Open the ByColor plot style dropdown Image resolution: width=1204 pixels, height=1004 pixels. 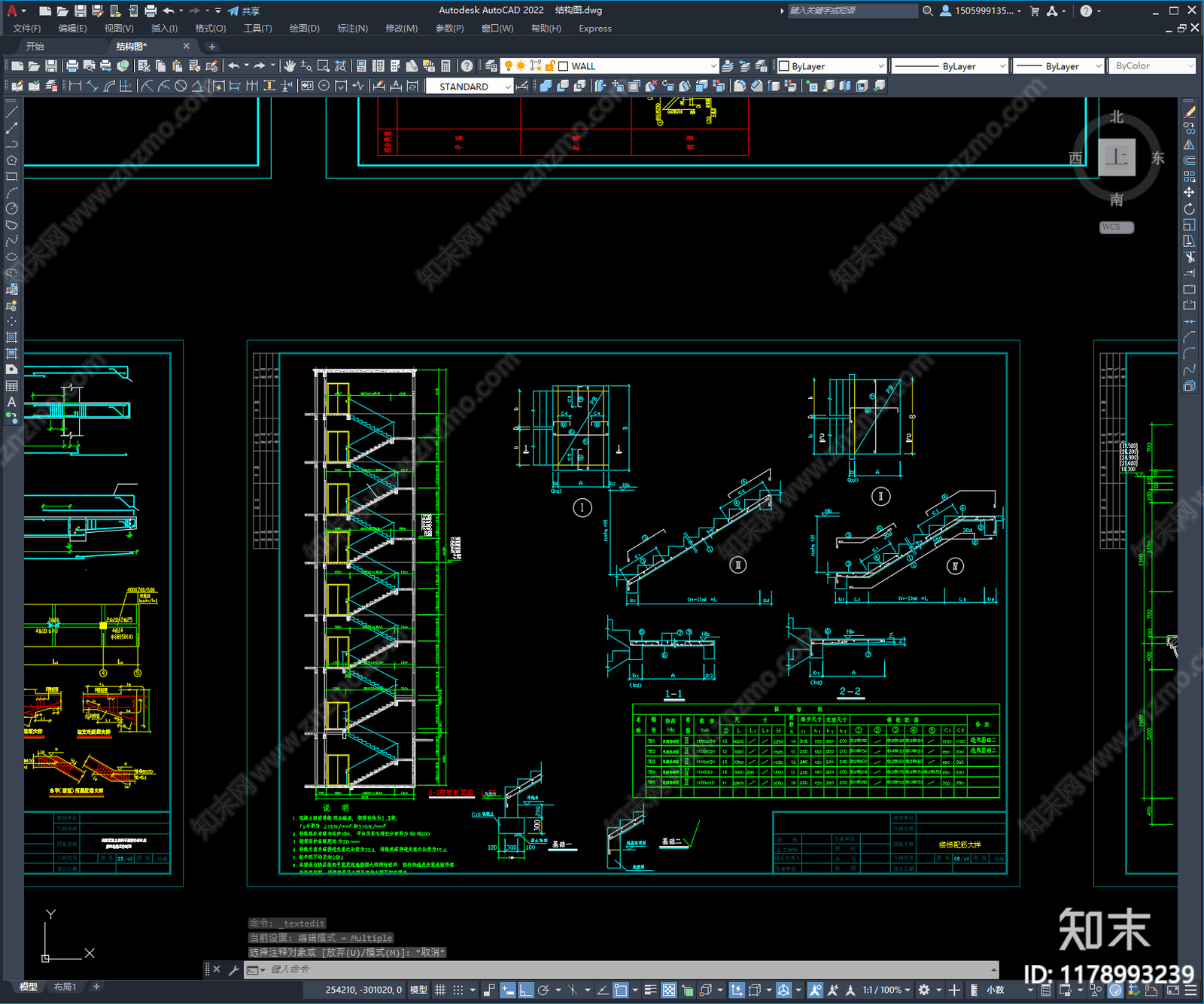[1154, 66]
